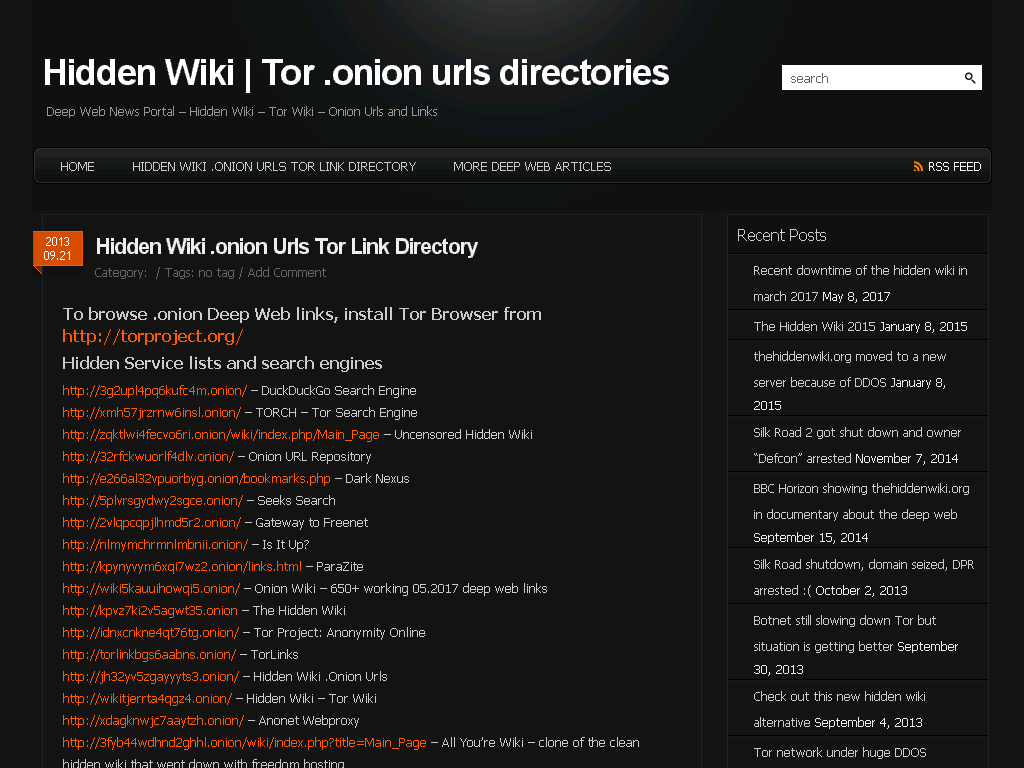Open Tor network under huge DDOS post
This screenshot has width=1024, height=768.
pyautogui.click(x=840, y=752)
